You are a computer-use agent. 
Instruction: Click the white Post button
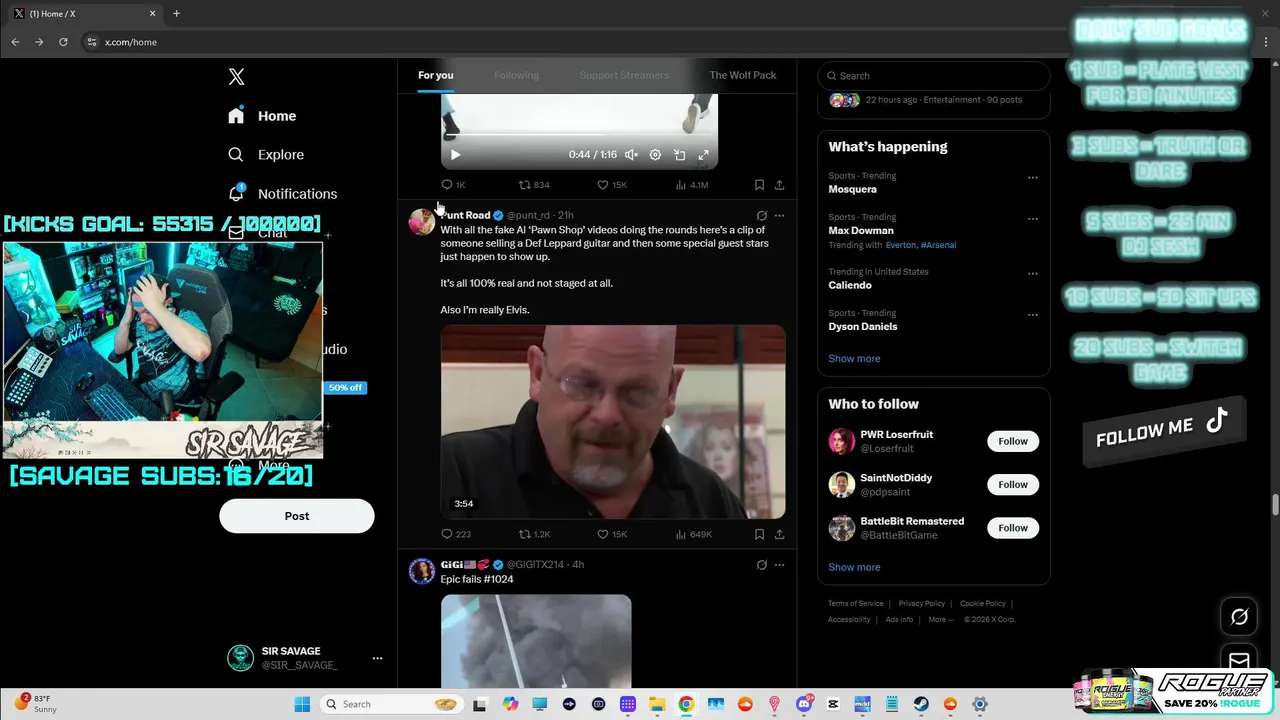click(297, 516)
